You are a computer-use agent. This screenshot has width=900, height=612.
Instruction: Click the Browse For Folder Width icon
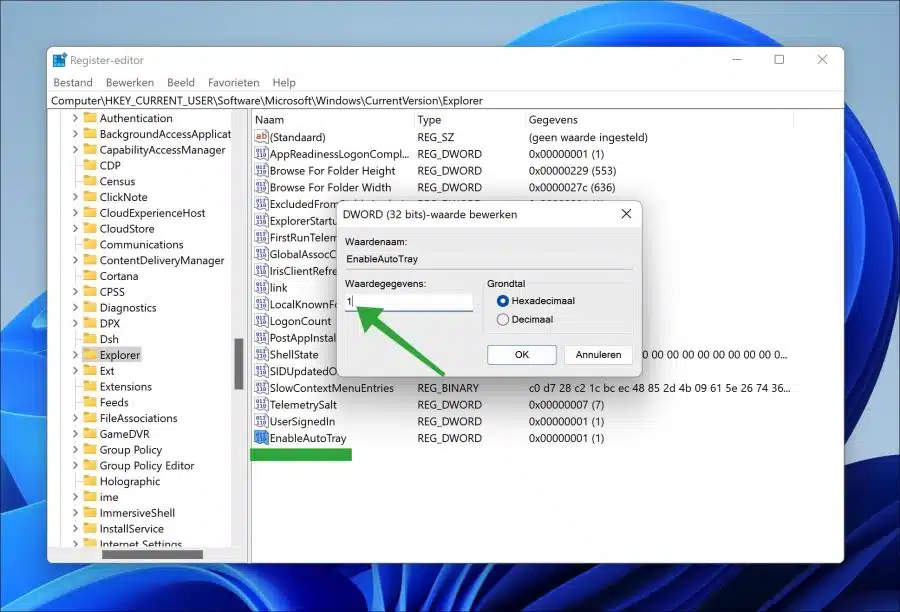[x=261, y=187]
